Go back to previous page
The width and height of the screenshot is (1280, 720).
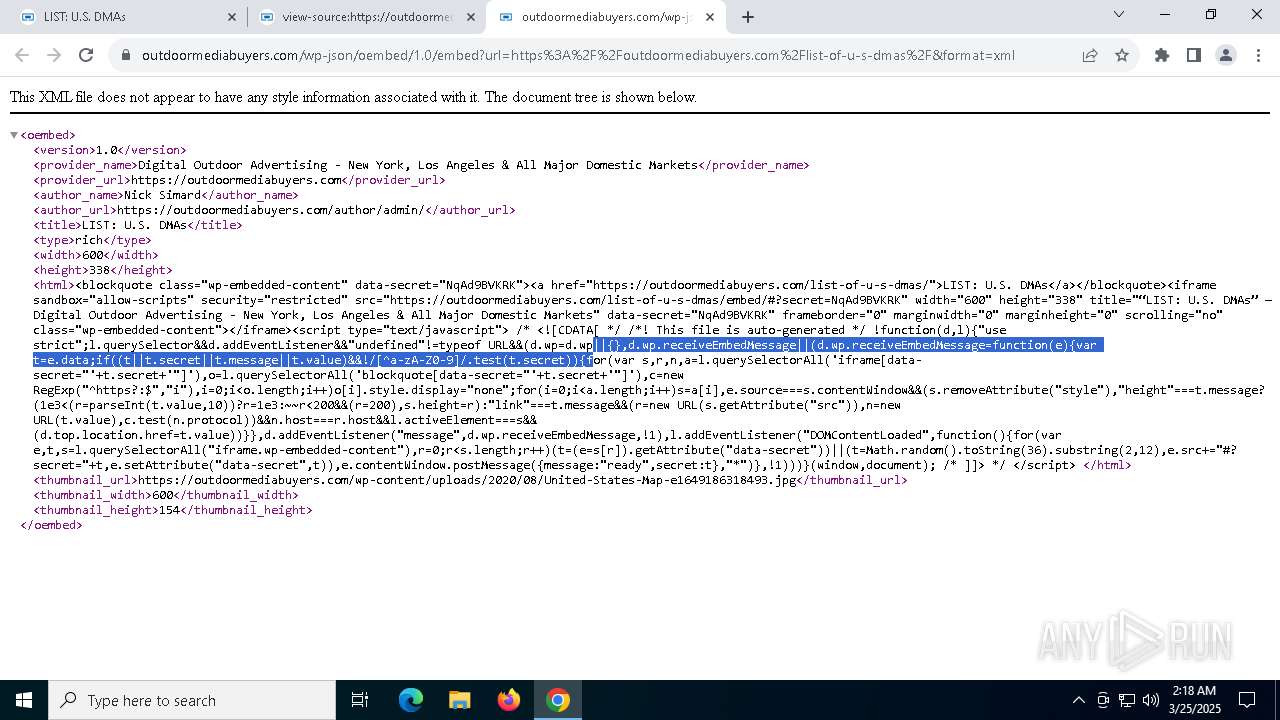pyautogui.click(x=22, y=55)
